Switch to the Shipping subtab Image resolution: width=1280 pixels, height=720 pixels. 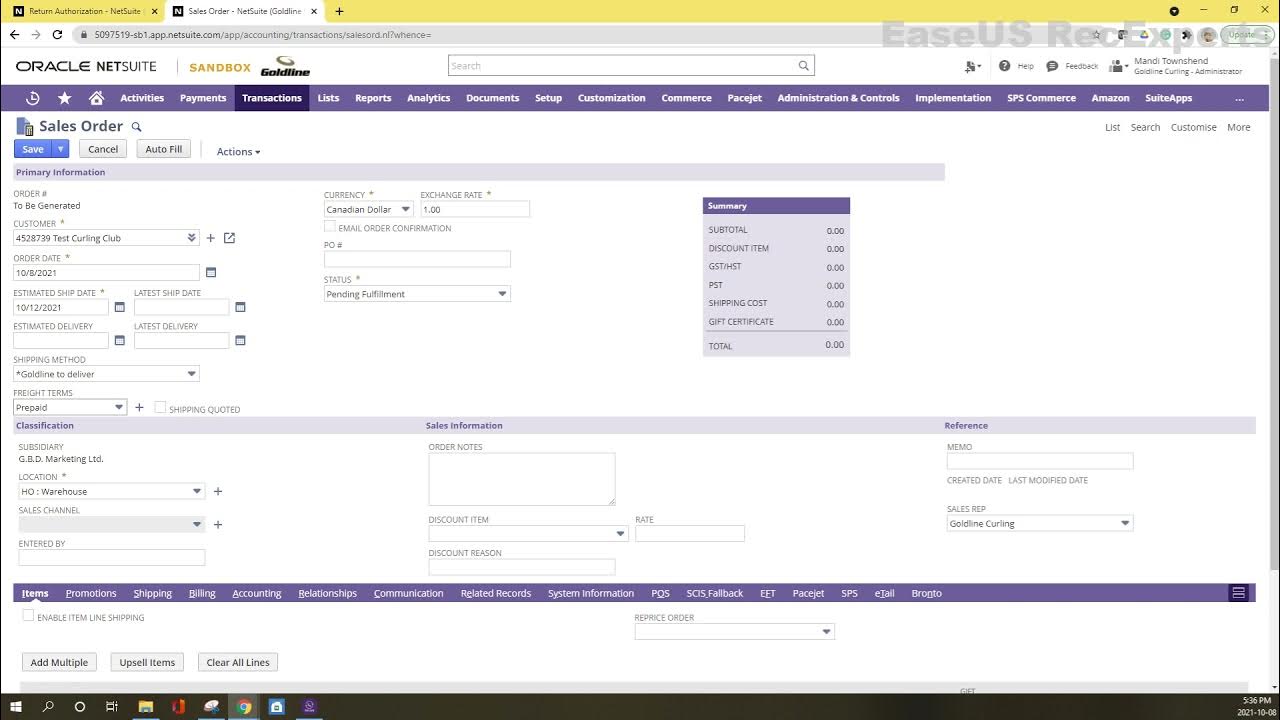pos(153,593)
